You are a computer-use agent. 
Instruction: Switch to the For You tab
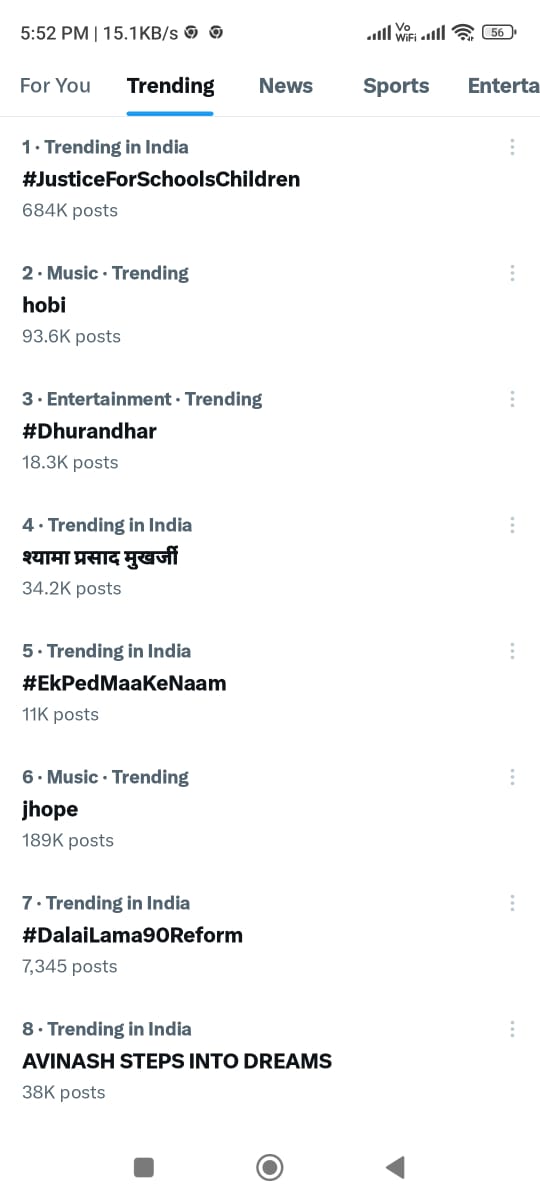tap(55, 86)
